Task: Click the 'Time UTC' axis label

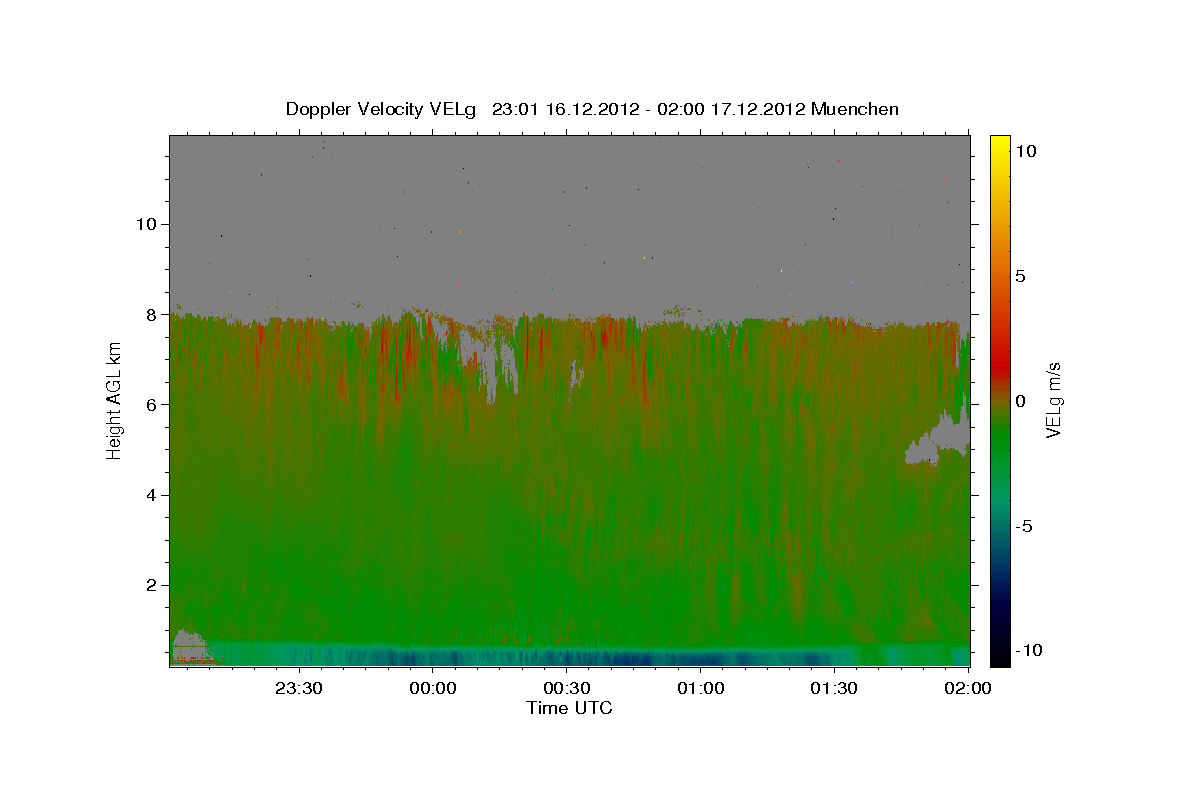Action: 569,708
